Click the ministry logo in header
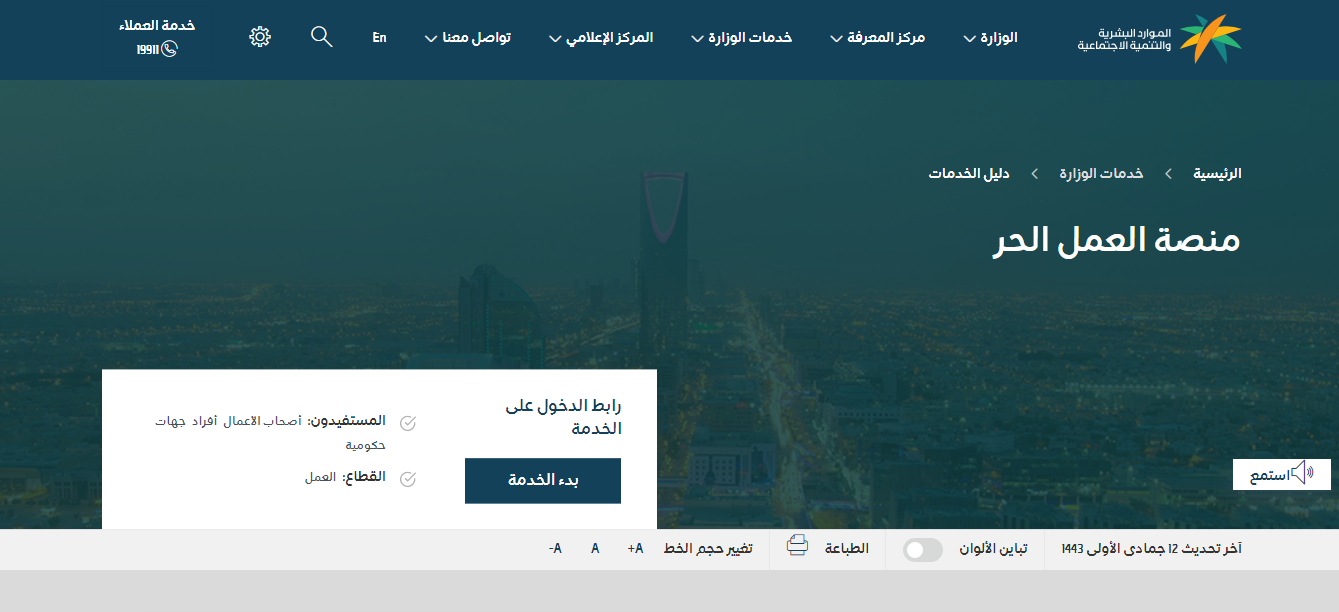Viewport: 1339px width, 612px height. click(1160, 39)
